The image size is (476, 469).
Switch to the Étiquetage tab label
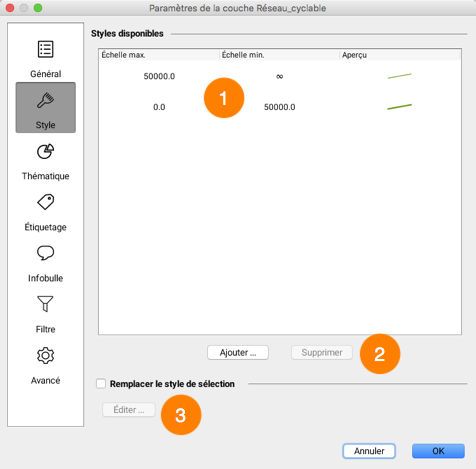tap(46, 227)
